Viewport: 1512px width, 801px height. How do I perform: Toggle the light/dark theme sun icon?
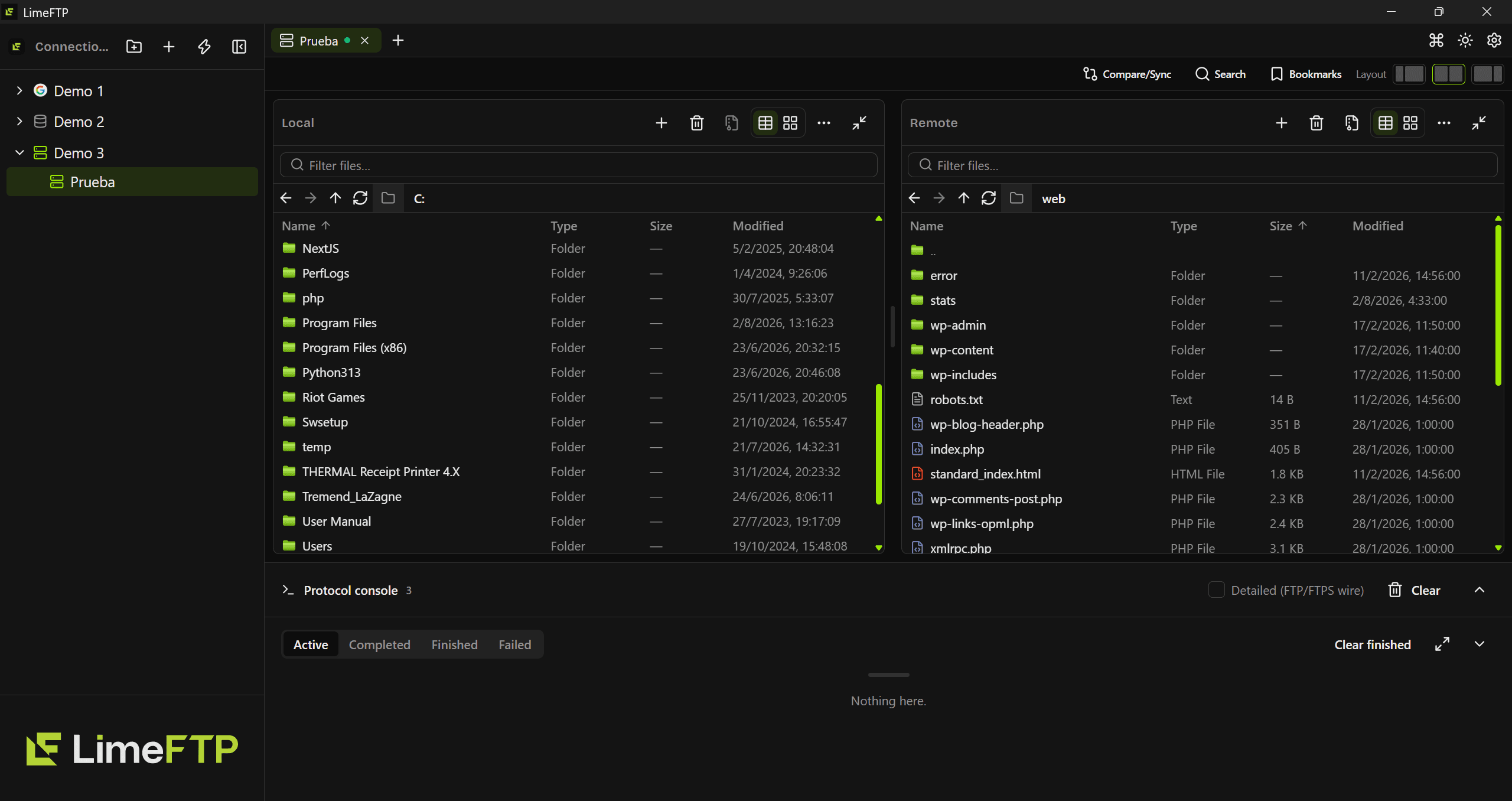[1465, 40]
